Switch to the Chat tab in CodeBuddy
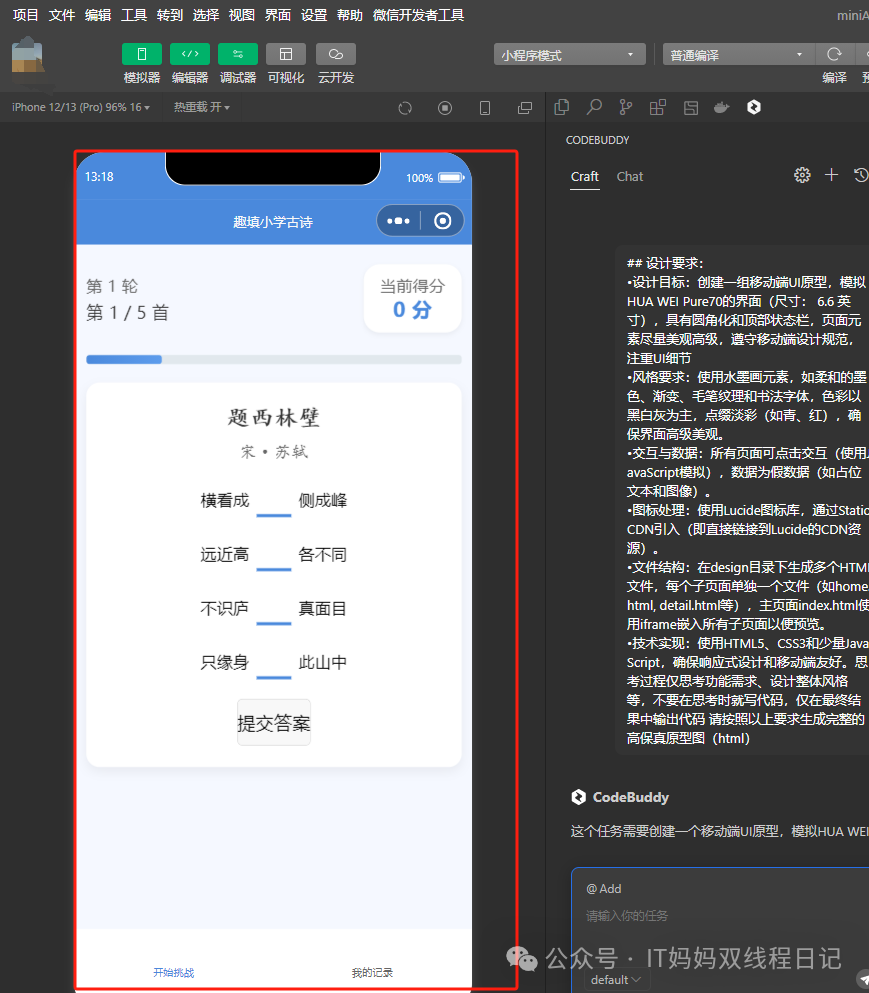Image resolution: width=869 pixels, height=993 pixels. click(630, 177)
